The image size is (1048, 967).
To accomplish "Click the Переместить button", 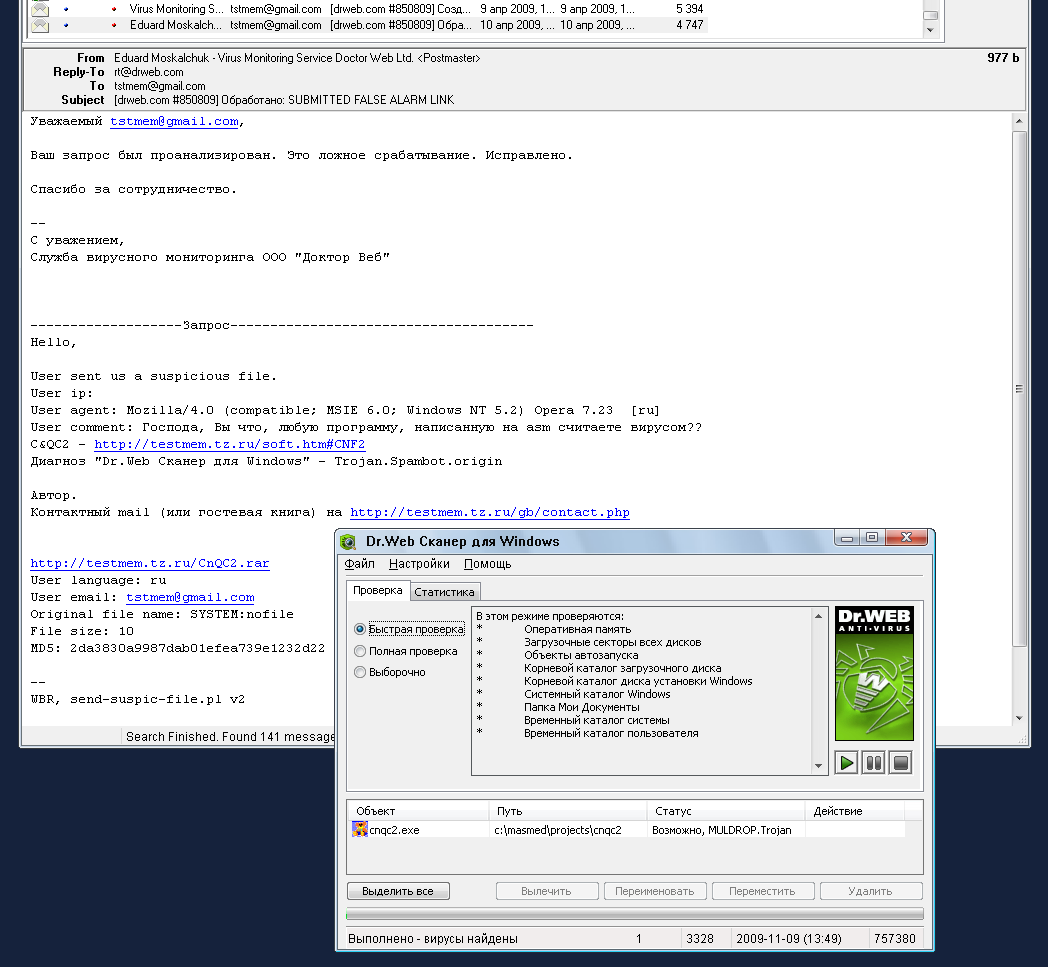I will click(x=763, y=891).
